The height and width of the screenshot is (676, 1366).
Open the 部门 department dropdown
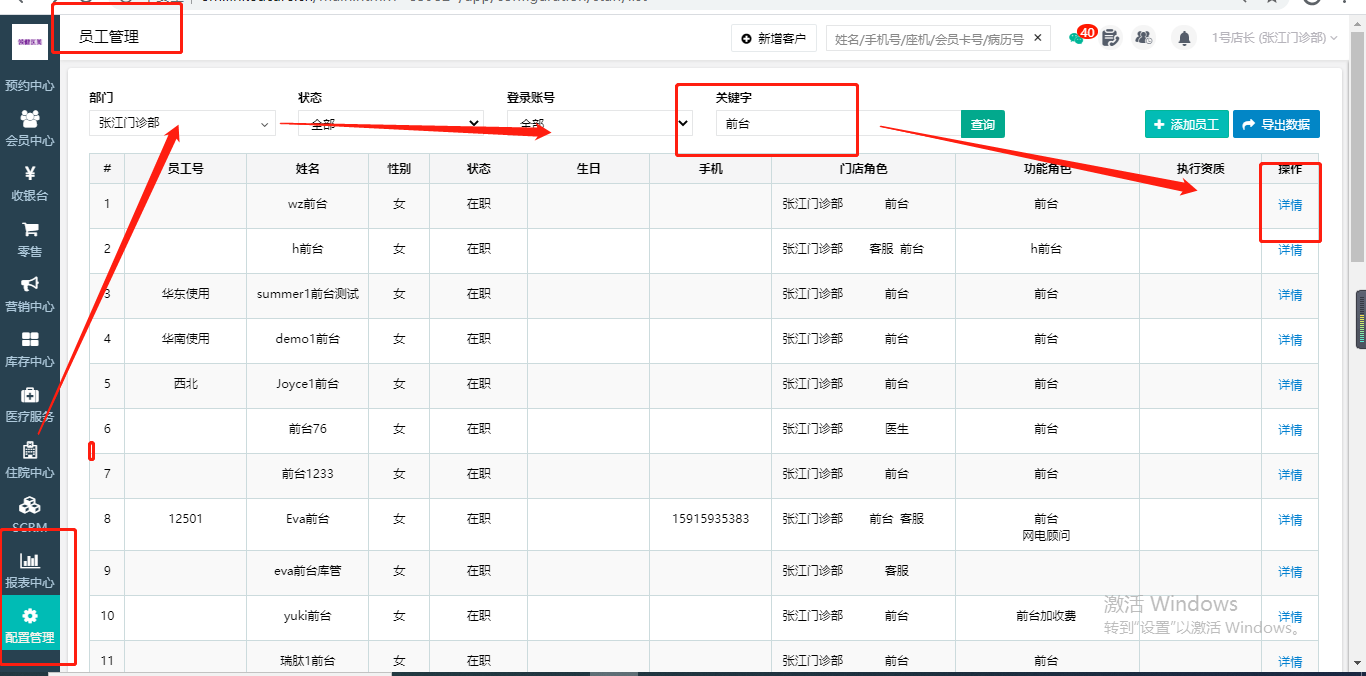coord(181,124)
